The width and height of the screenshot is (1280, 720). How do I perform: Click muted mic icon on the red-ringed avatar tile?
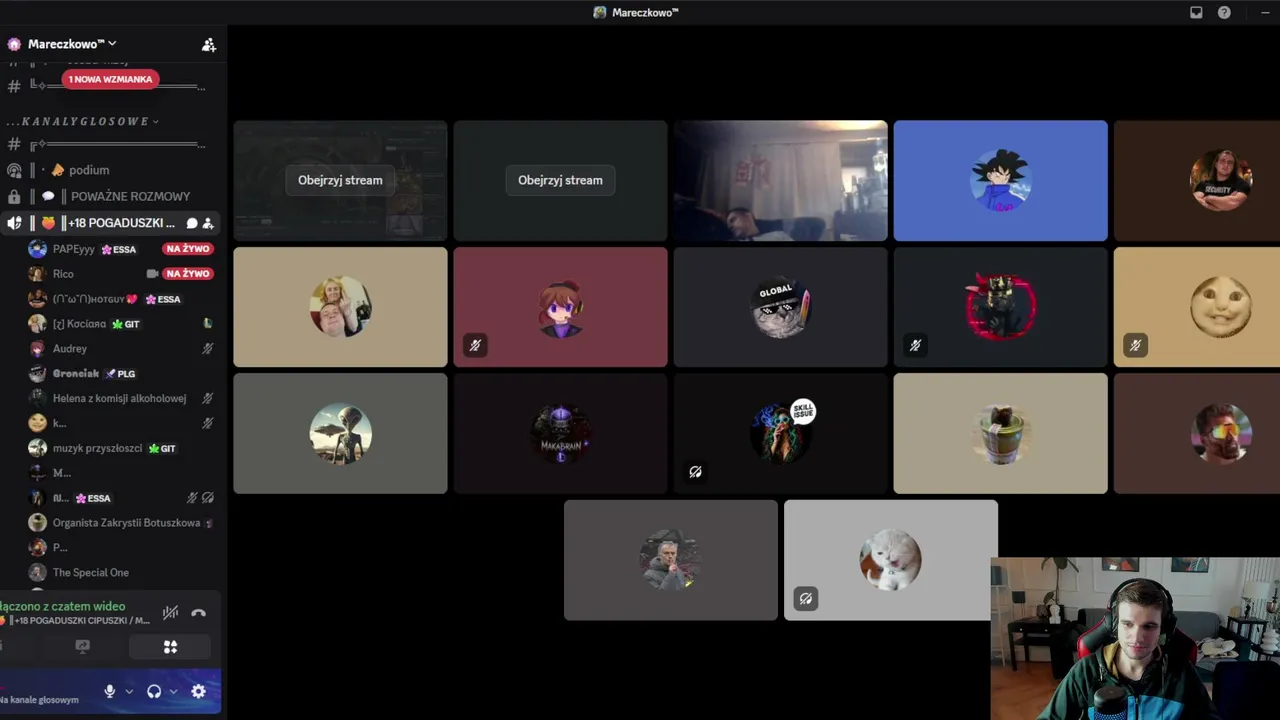coord(915,345)
